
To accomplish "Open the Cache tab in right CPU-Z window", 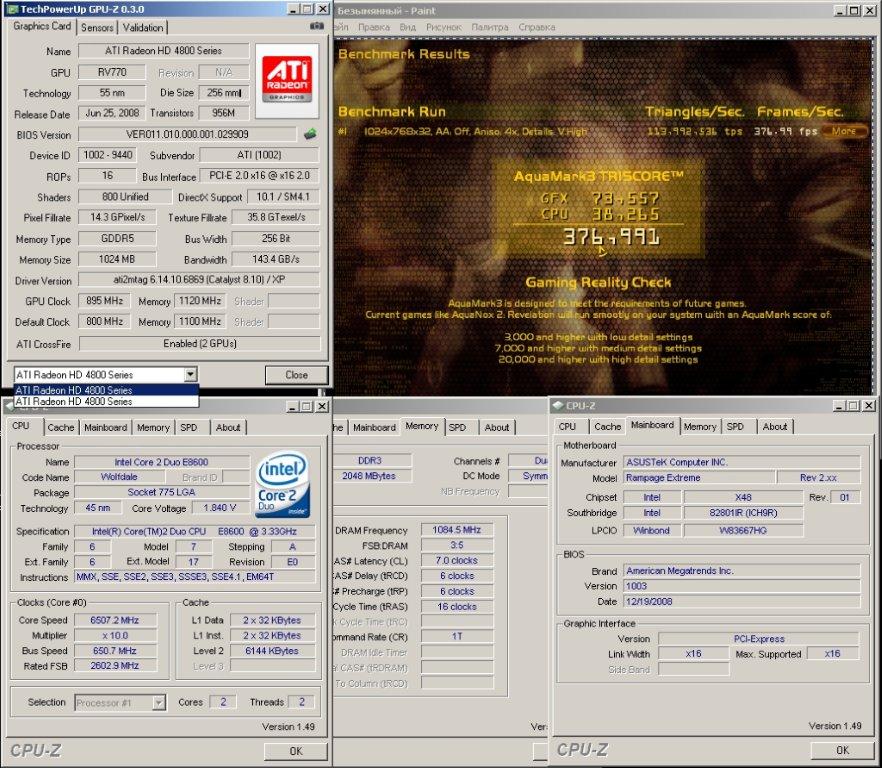I will click(608, 426).
